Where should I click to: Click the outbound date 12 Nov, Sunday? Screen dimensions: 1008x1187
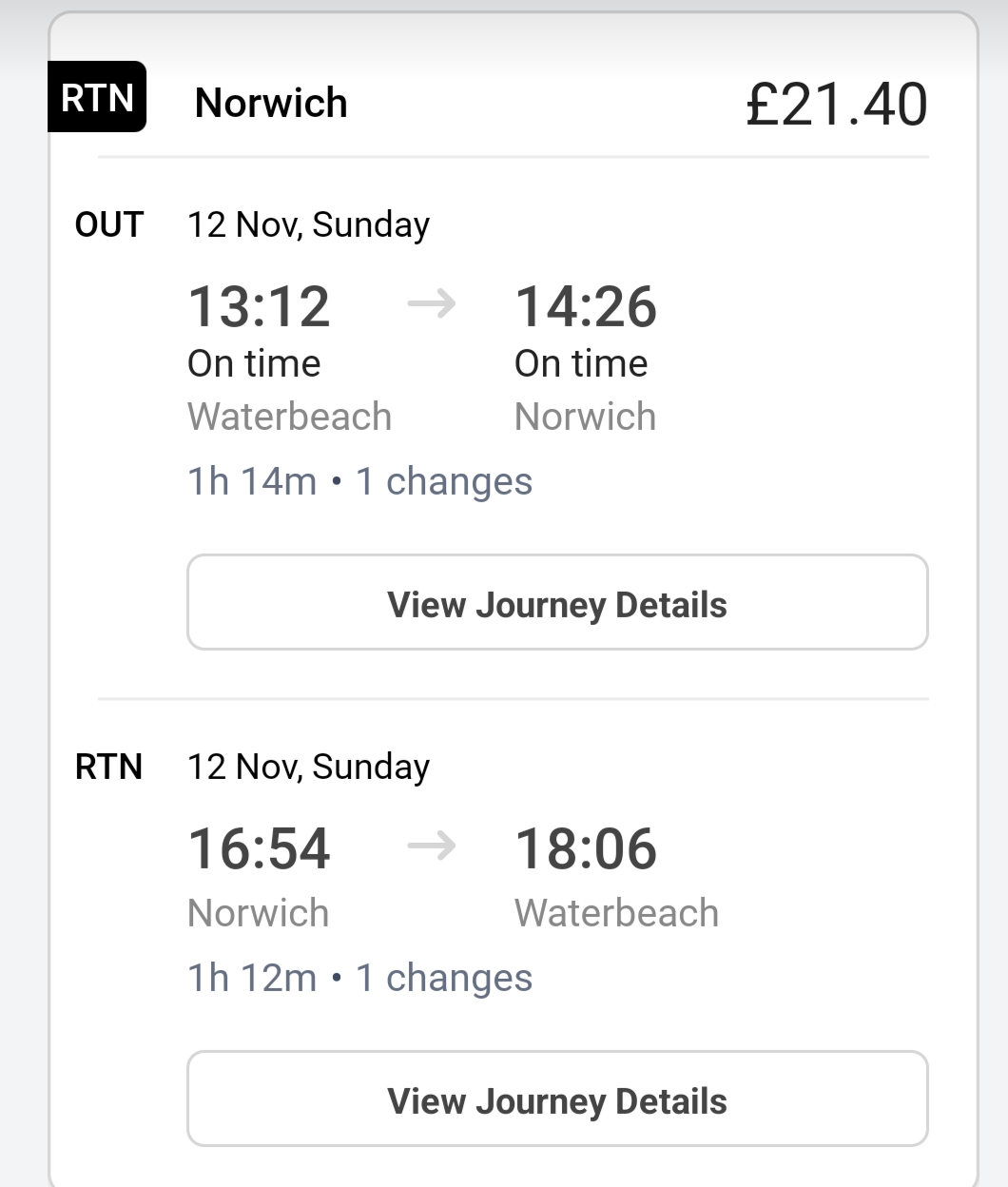(308, 225)
